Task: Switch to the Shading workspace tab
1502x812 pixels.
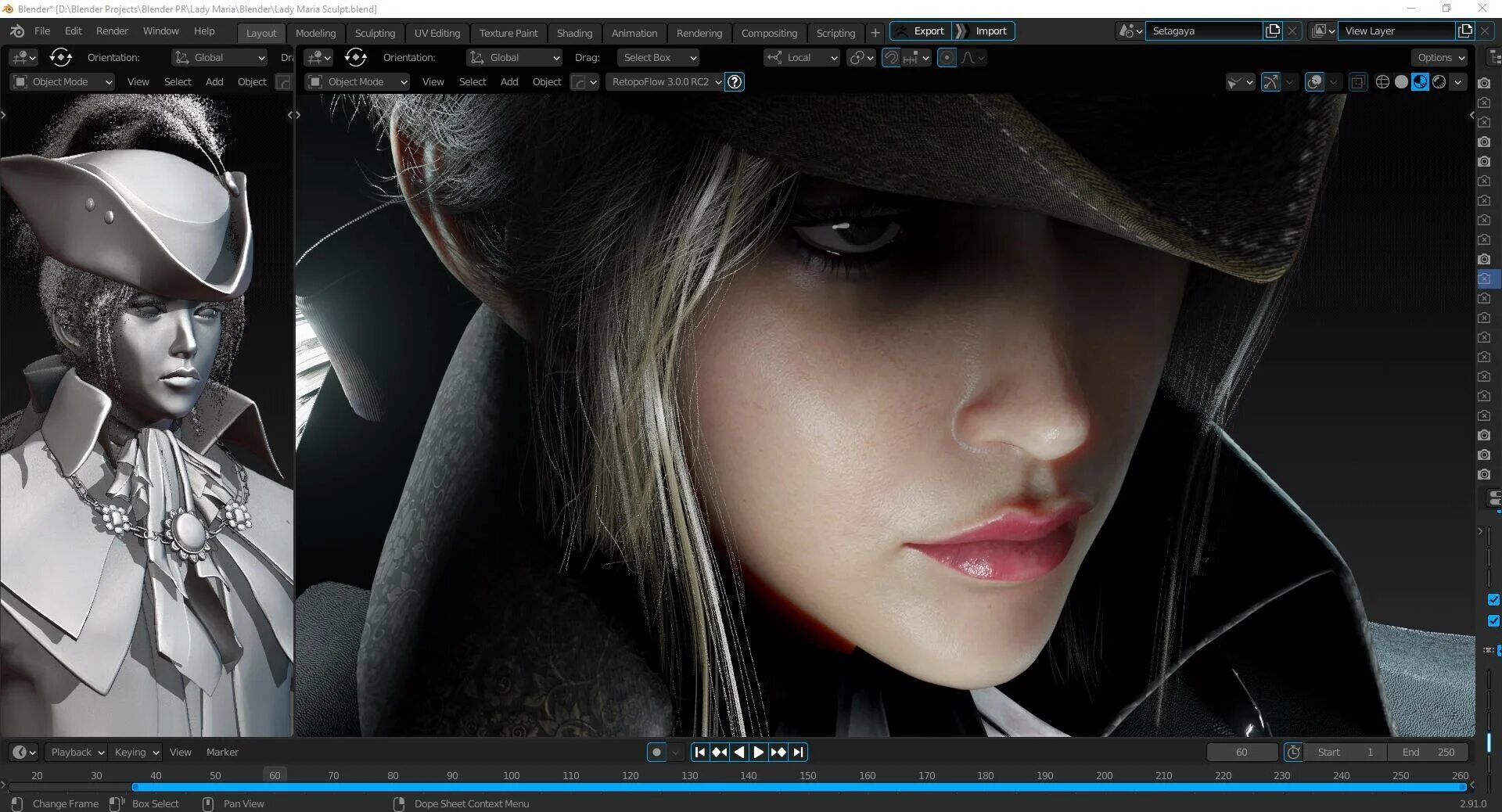Action: click(x=574, y=33)
